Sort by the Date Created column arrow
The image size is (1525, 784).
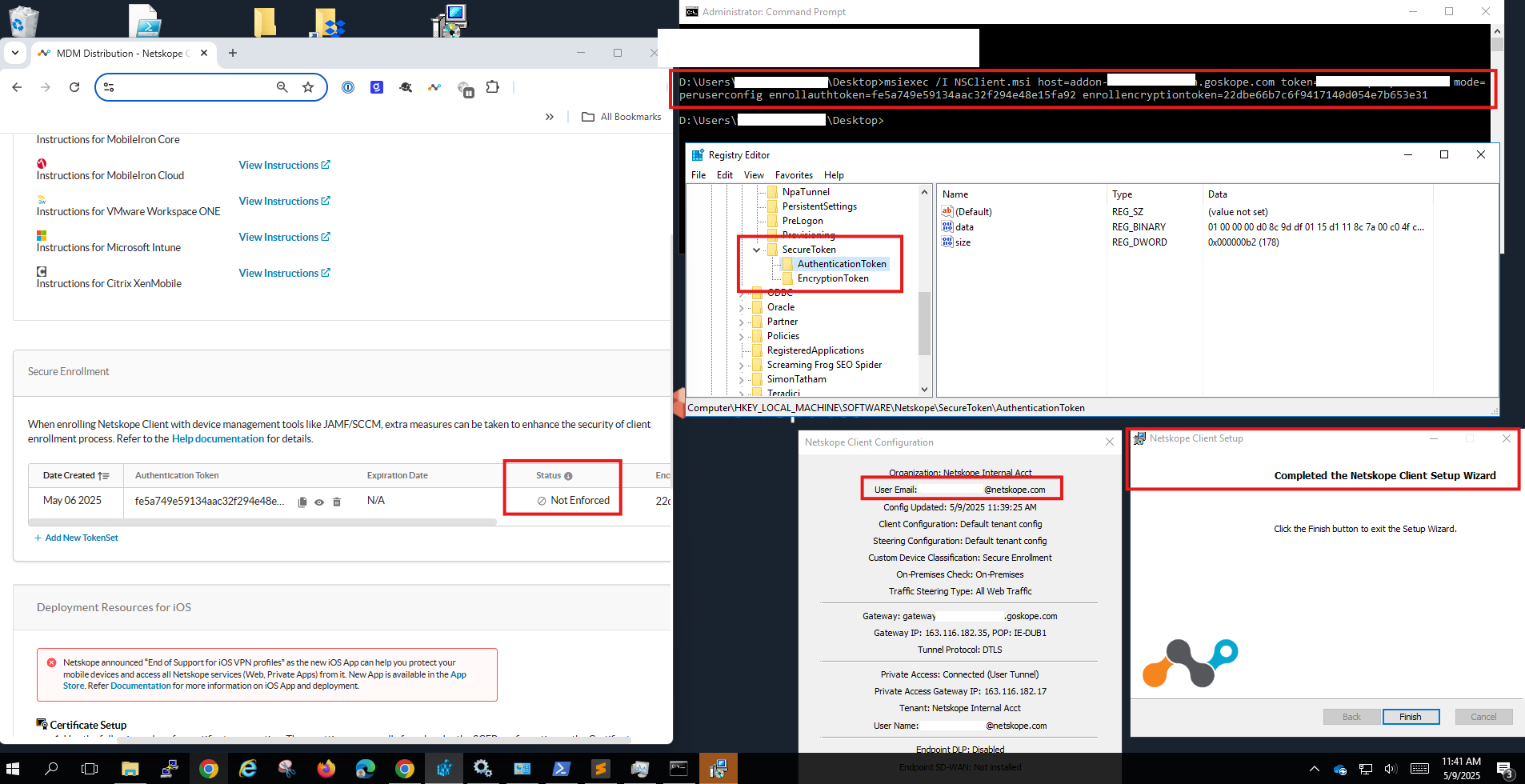(103, 476)
